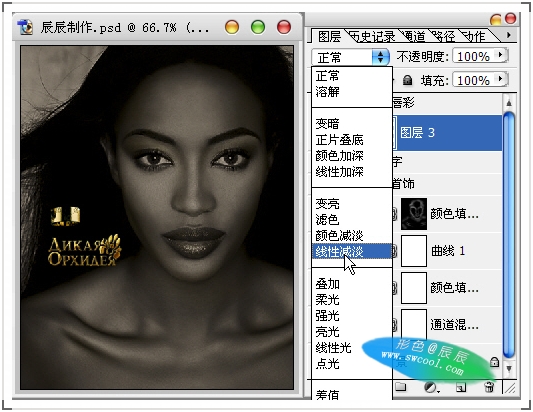The image size is (533, 412).
Task: Click the dark face mask thumbnail of 颜色填...
Action: pyautogui.click(x=414, y=214)
